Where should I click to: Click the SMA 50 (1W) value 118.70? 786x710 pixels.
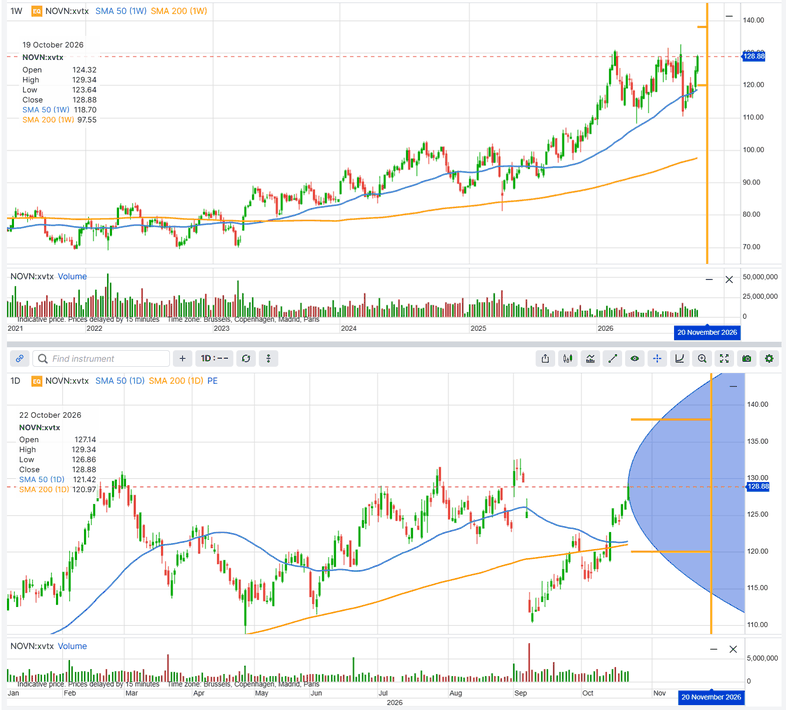click(x=85, y=110)
